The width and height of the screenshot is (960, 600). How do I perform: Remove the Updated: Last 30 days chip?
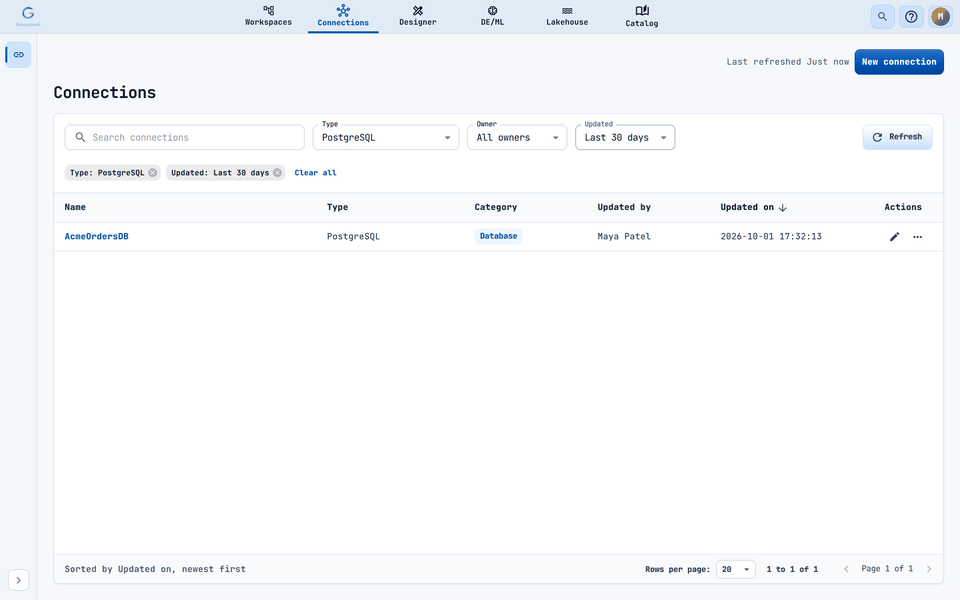pyautogui.click(x=277, y=173)
